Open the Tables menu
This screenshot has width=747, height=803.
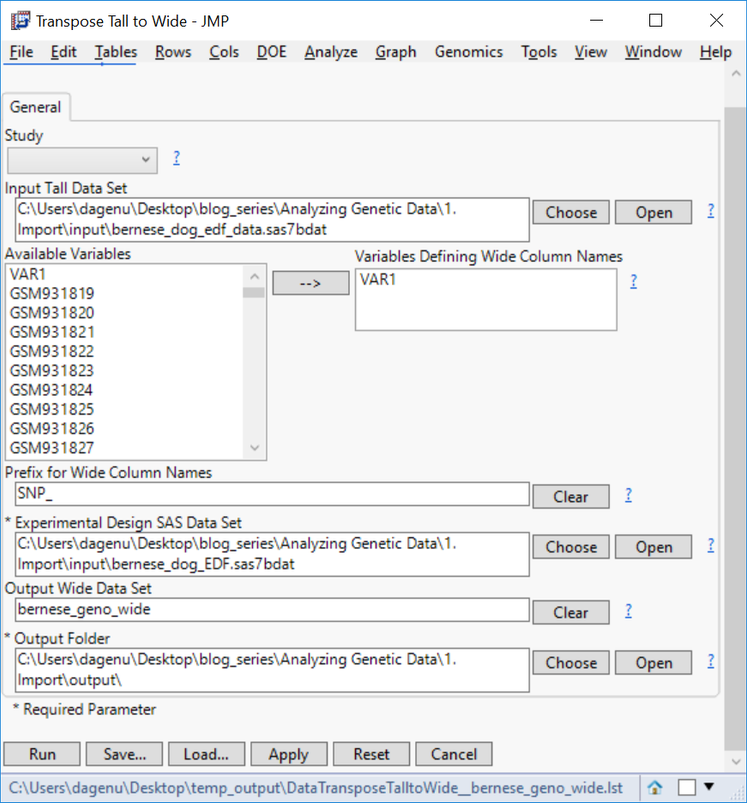click(116, 52)
